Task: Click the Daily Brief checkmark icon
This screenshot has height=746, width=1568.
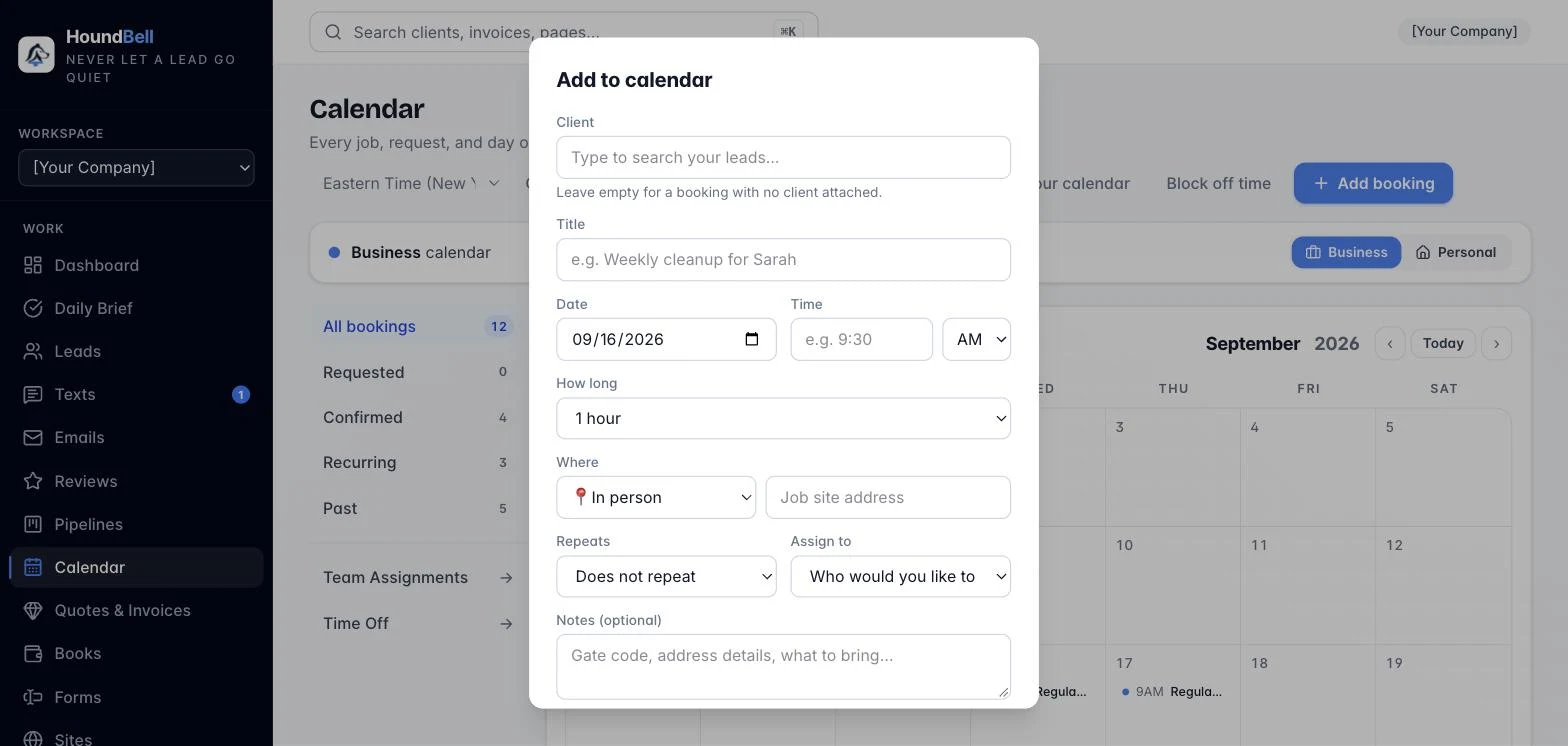Action: (x=33, y=308)
